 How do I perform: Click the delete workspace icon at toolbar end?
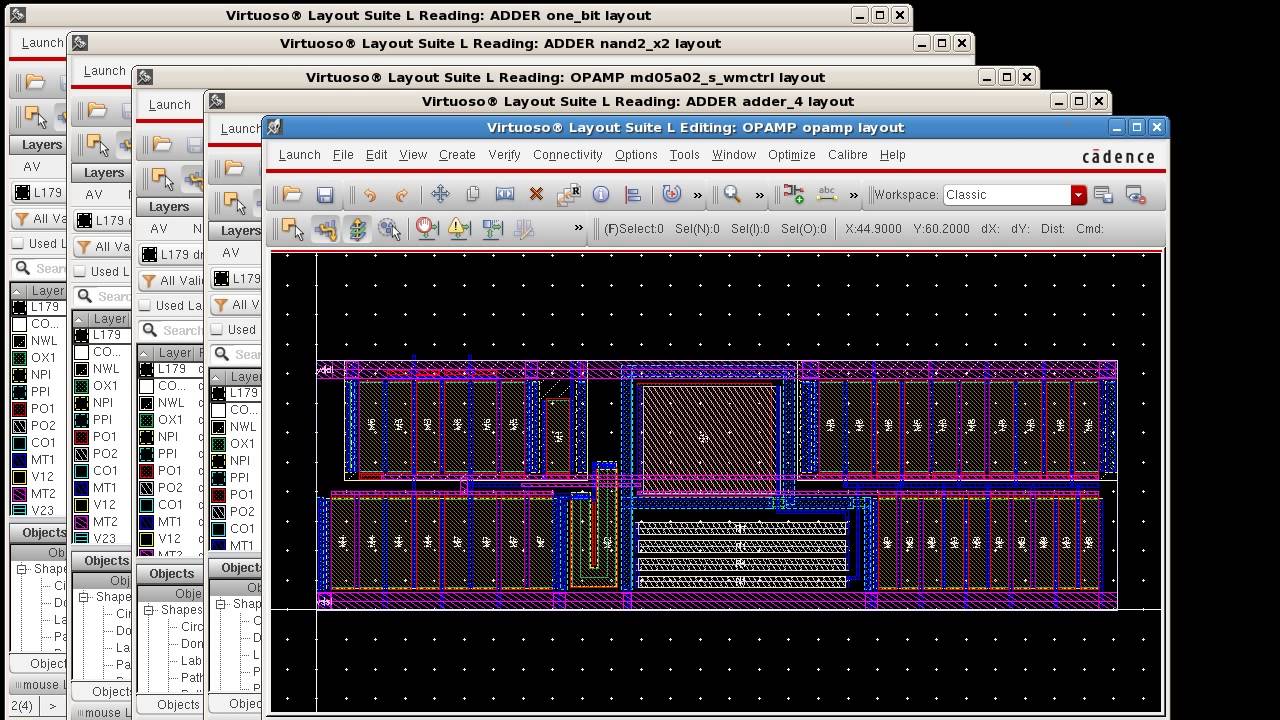point(1135,195)
